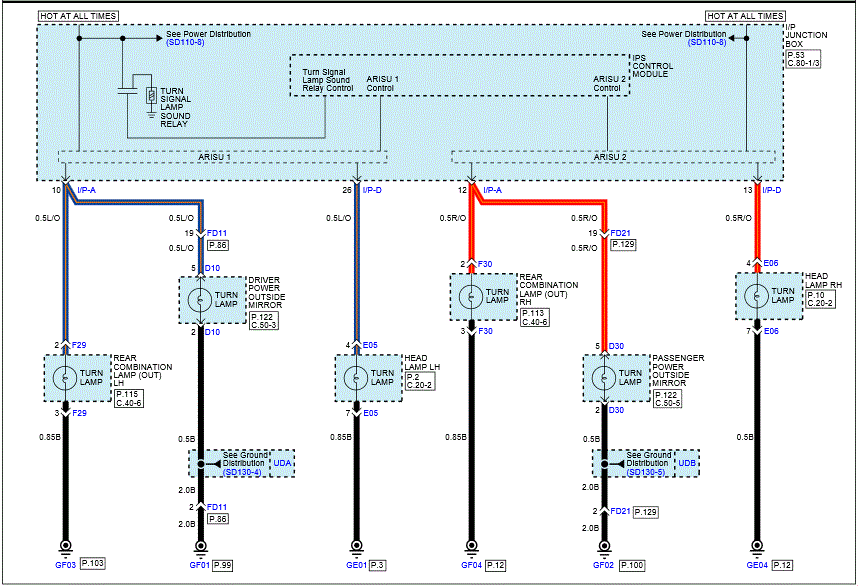Click the IPS CONTROL MODULE label
This screenshot has height=586, width=858.
coord(652,66)
